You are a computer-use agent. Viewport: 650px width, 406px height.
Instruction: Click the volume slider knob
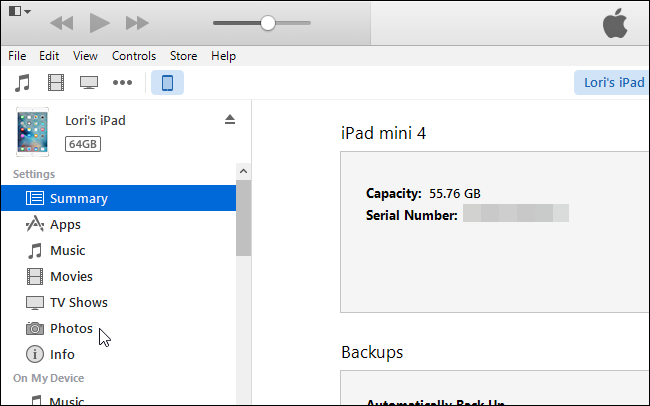click(x=267, y=22)
